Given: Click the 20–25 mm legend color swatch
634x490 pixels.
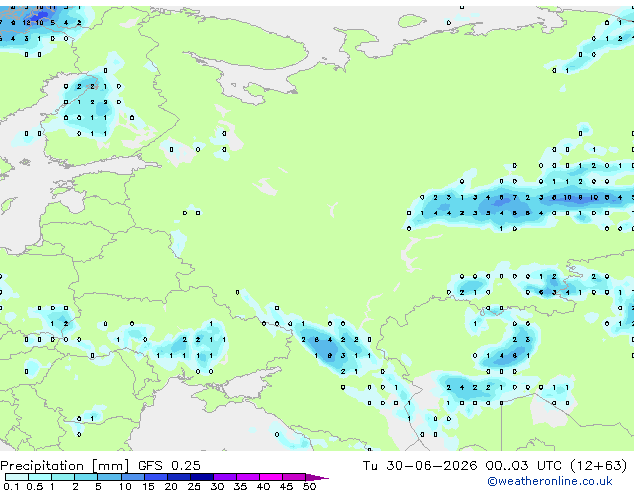Looking at the screenshot, I should pyautogui.click(x=179, y=477).
